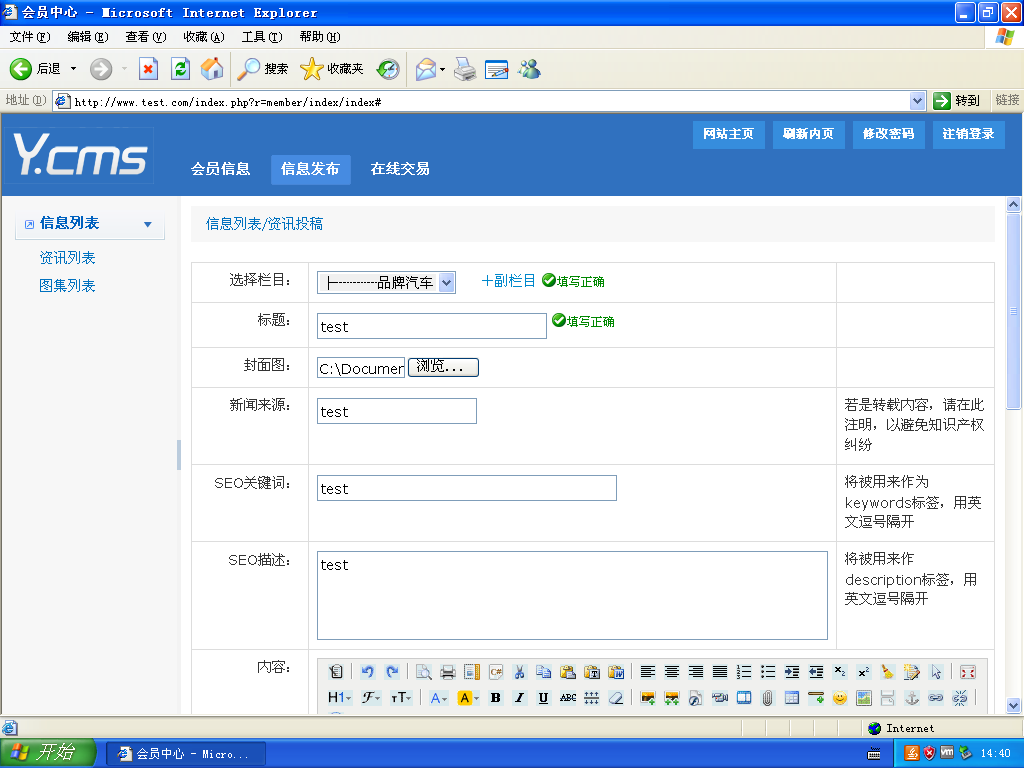Insert anchor in editor

pos(912,697)
